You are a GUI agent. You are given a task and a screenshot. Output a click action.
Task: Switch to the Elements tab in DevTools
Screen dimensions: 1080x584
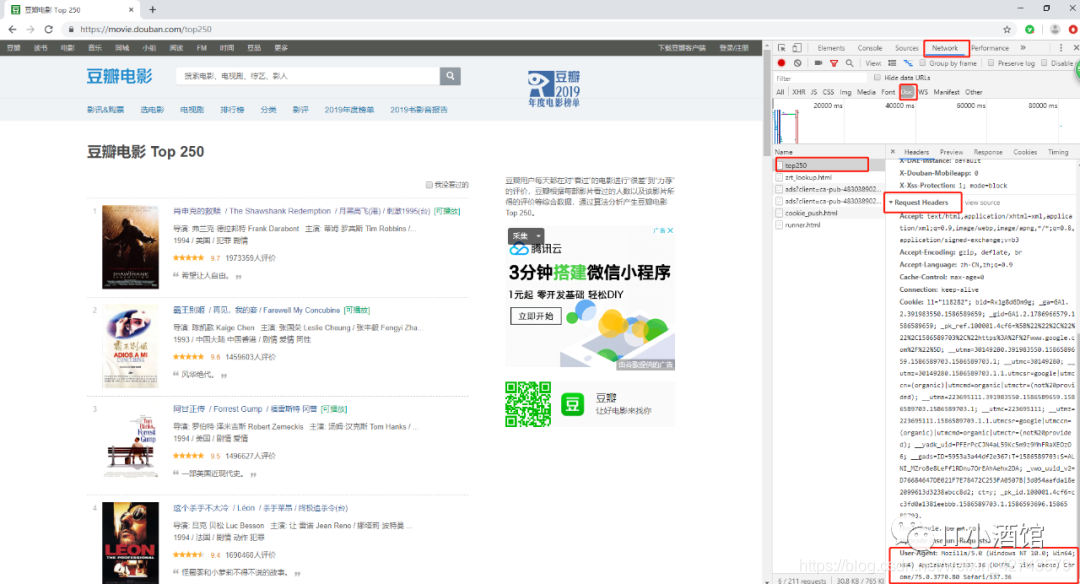[831, 48]
